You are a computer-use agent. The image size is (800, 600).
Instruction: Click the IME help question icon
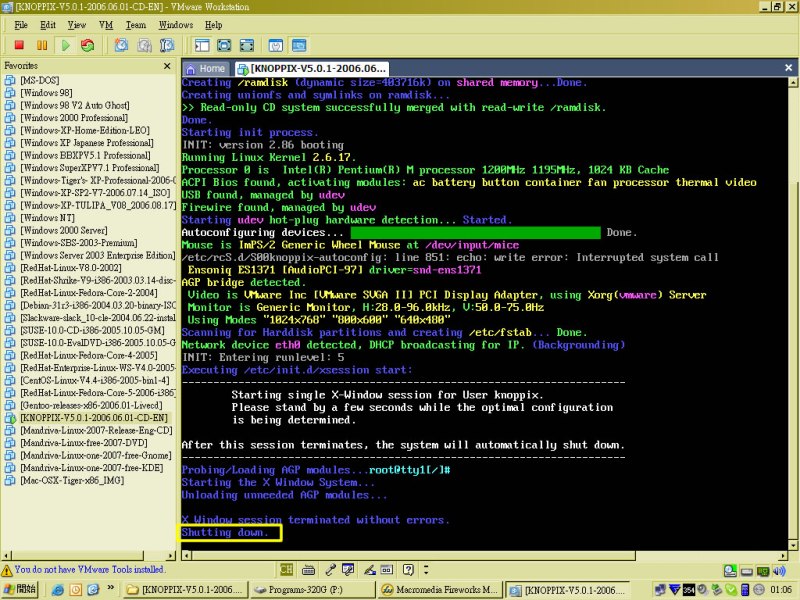pos(408,569)
